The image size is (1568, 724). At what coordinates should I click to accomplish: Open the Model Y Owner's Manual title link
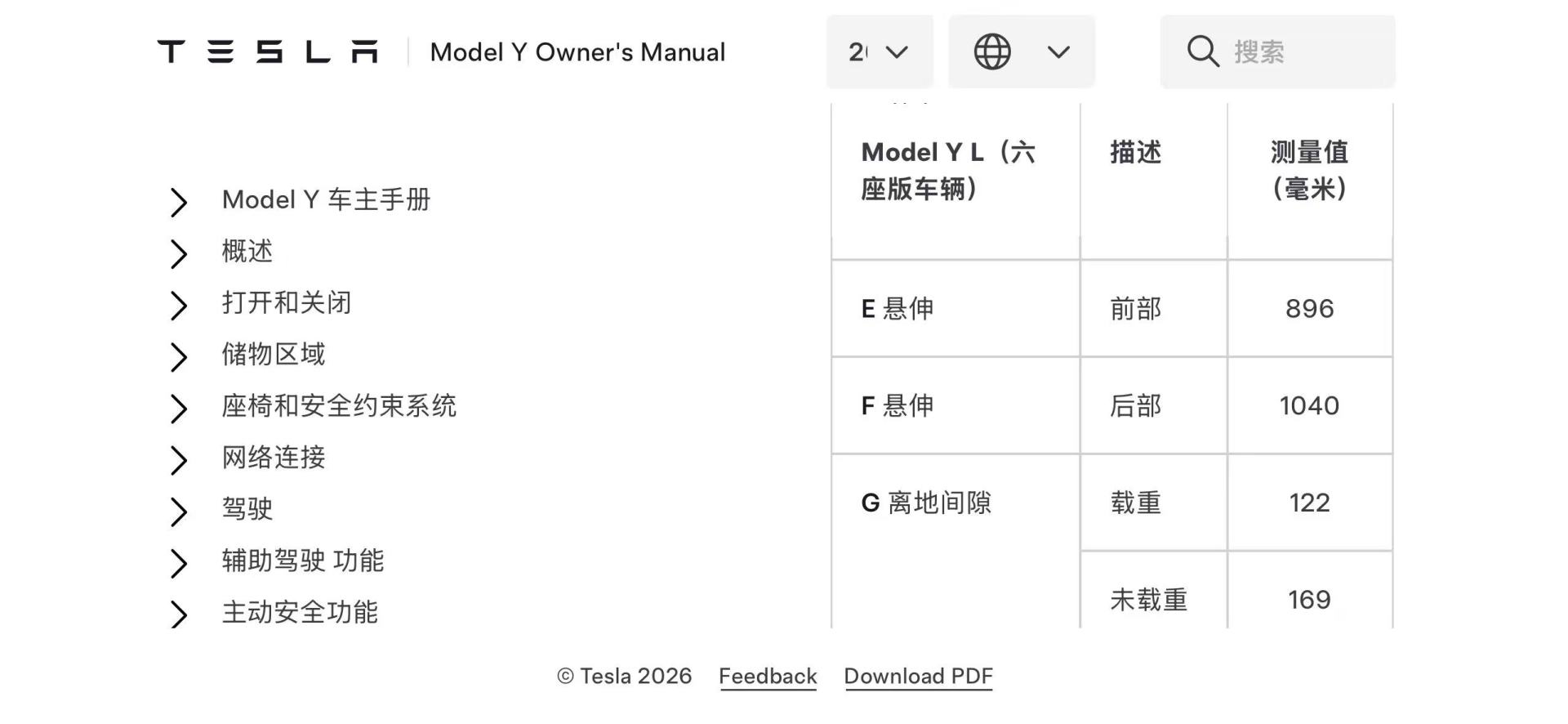(x=577, y=52)
